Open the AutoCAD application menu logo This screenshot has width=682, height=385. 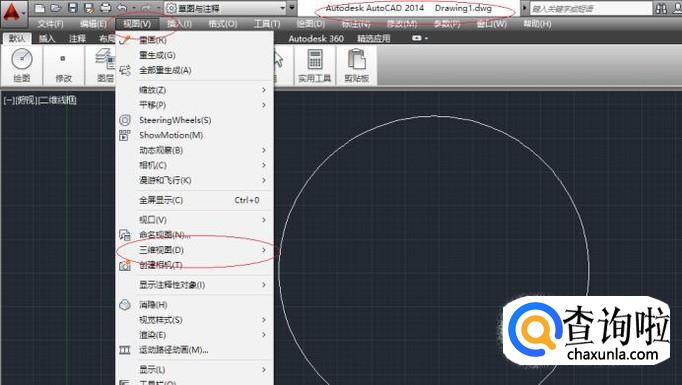tap(13, 13)
